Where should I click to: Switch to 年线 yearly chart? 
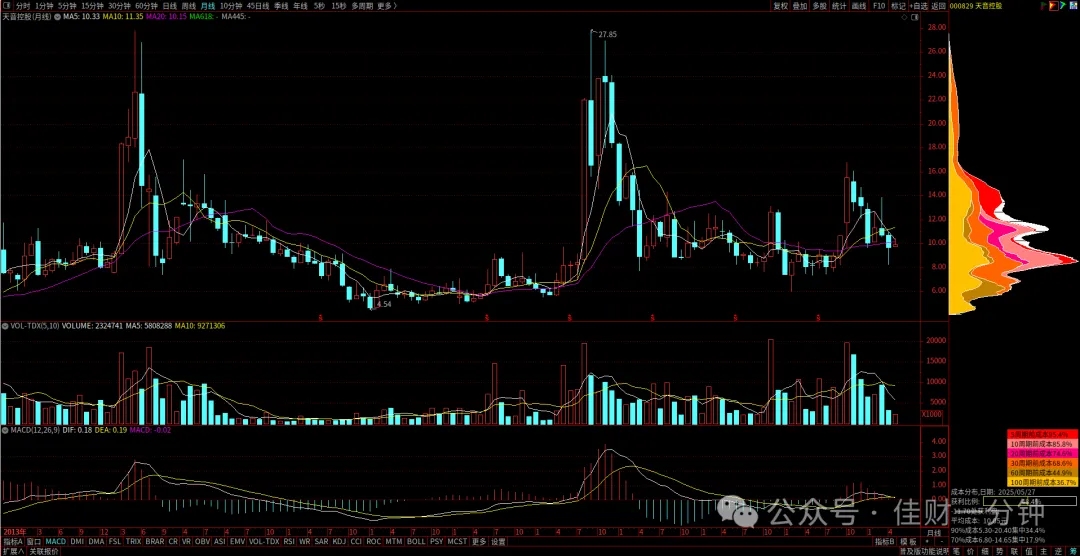coord(300,6)
